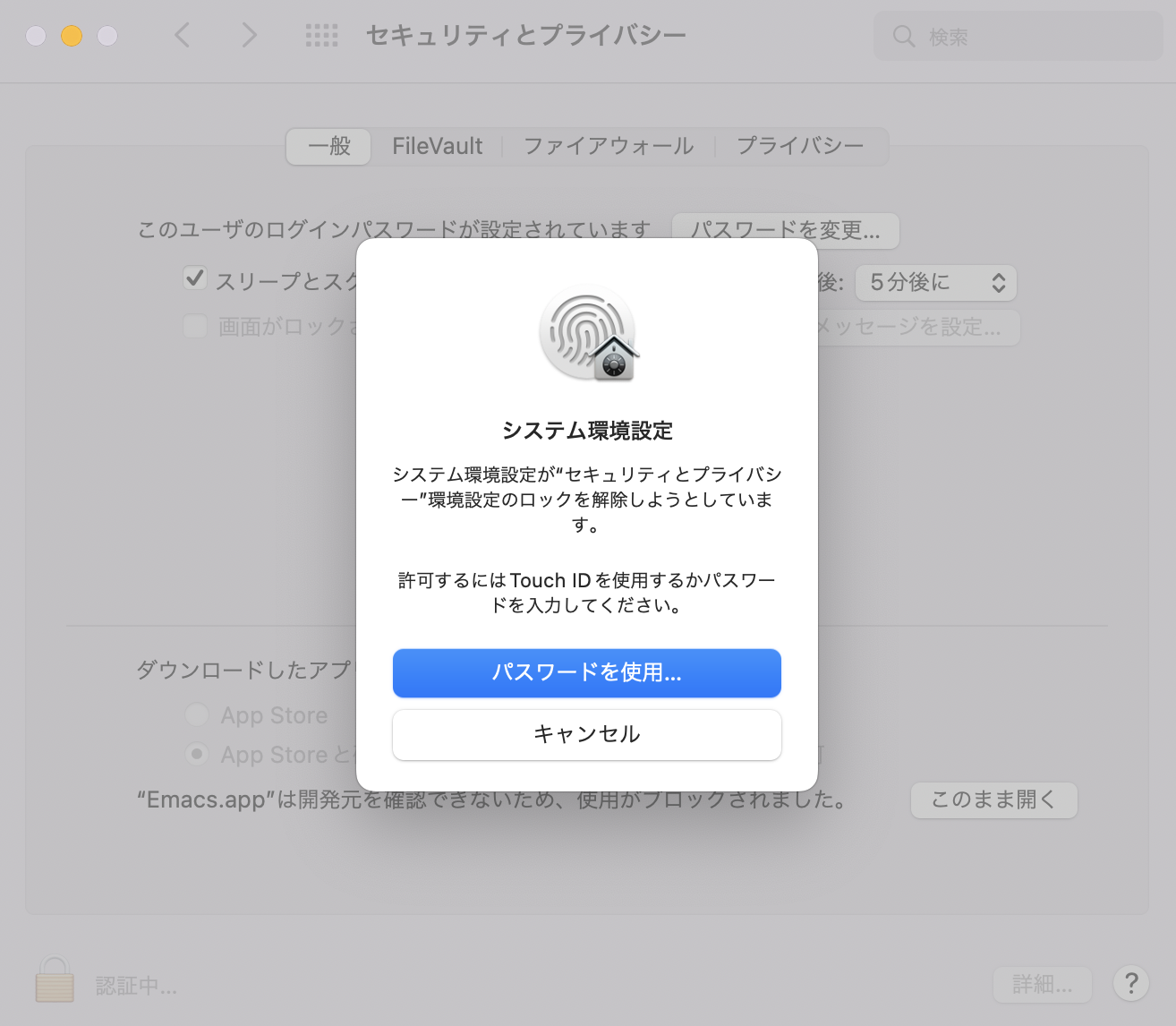1176x1026 pixels.
Task: Click the キャンセル button in dialog
Action: pyautogui.click(x=587, y=734)
